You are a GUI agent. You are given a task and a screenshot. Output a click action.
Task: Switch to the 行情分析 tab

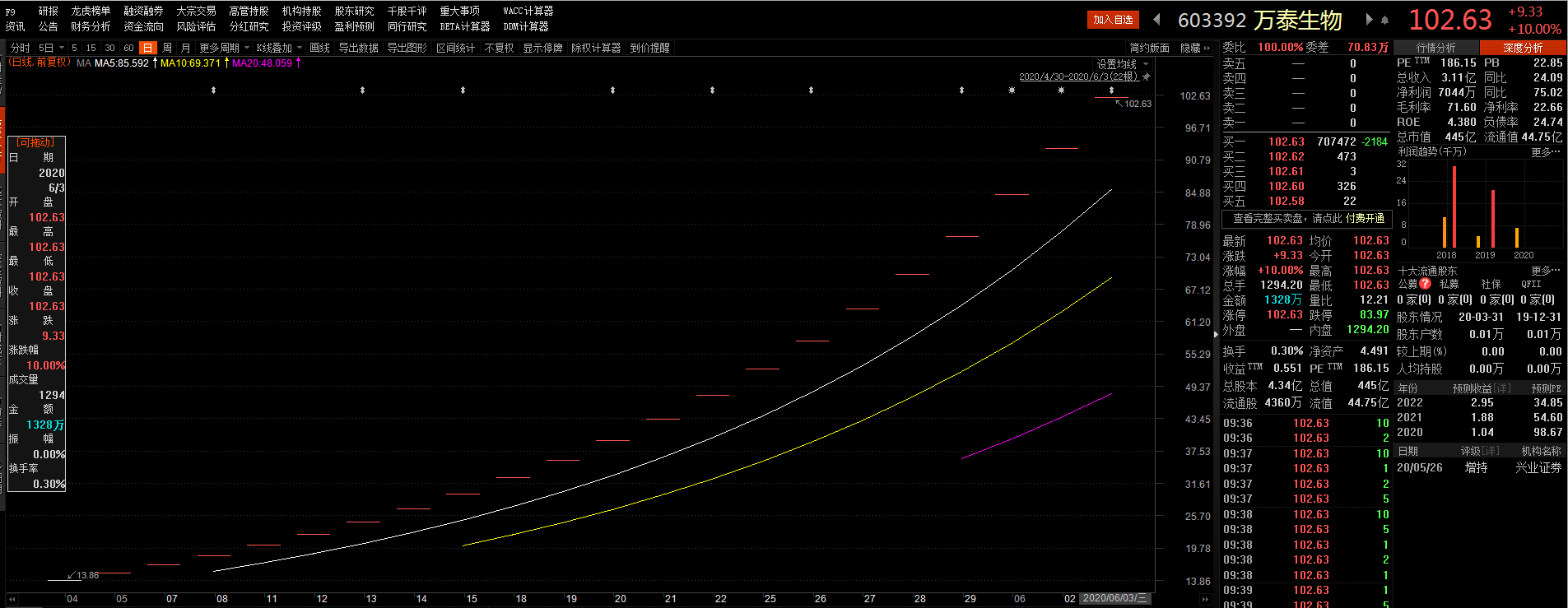(x=1436, y=48)
